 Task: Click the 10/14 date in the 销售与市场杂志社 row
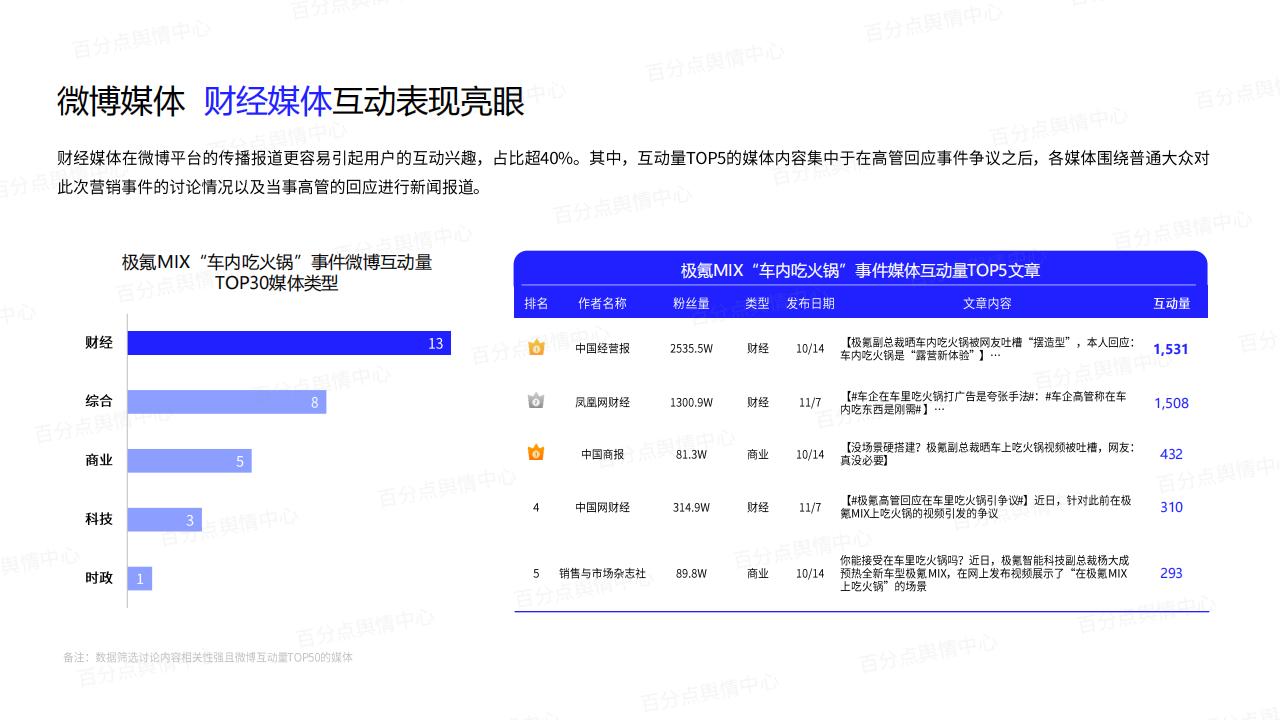click(810, 573)
